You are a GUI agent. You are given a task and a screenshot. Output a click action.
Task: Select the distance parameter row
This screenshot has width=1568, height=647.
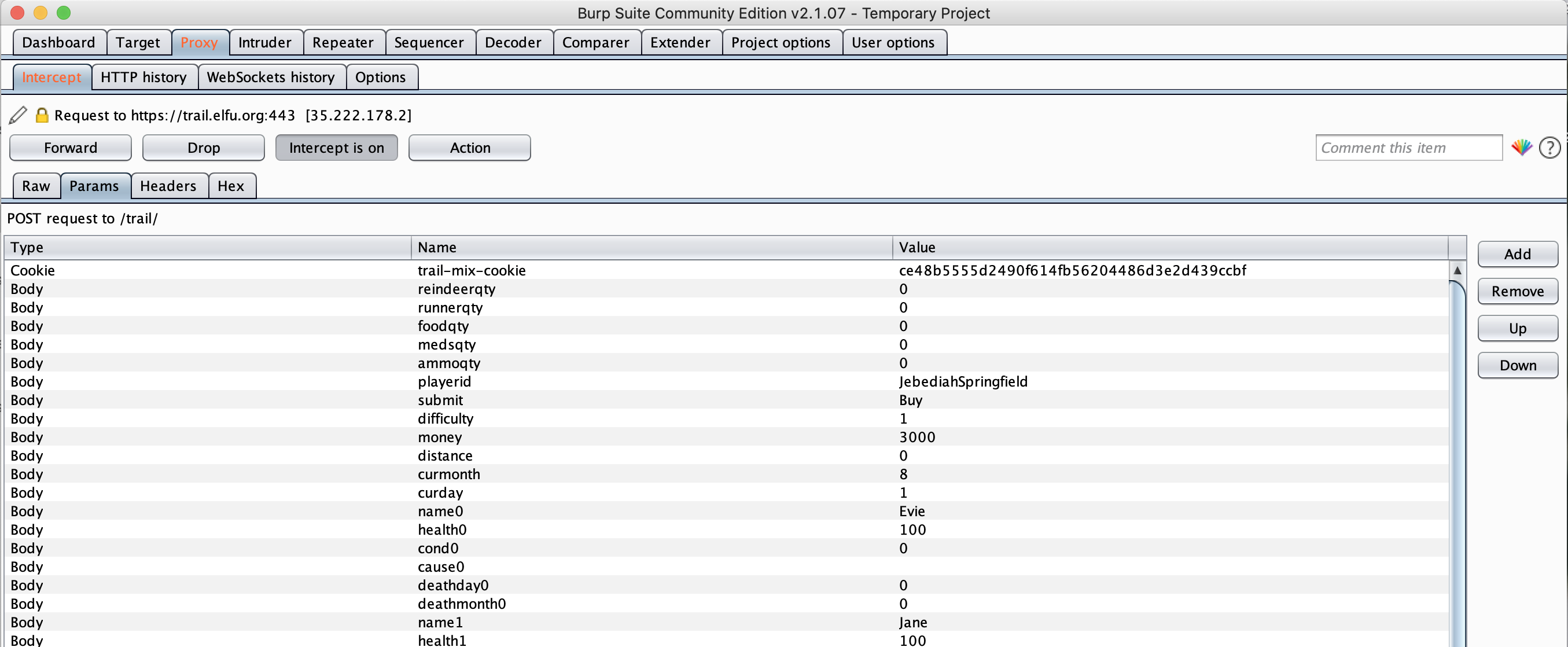(x=726, y=456)
